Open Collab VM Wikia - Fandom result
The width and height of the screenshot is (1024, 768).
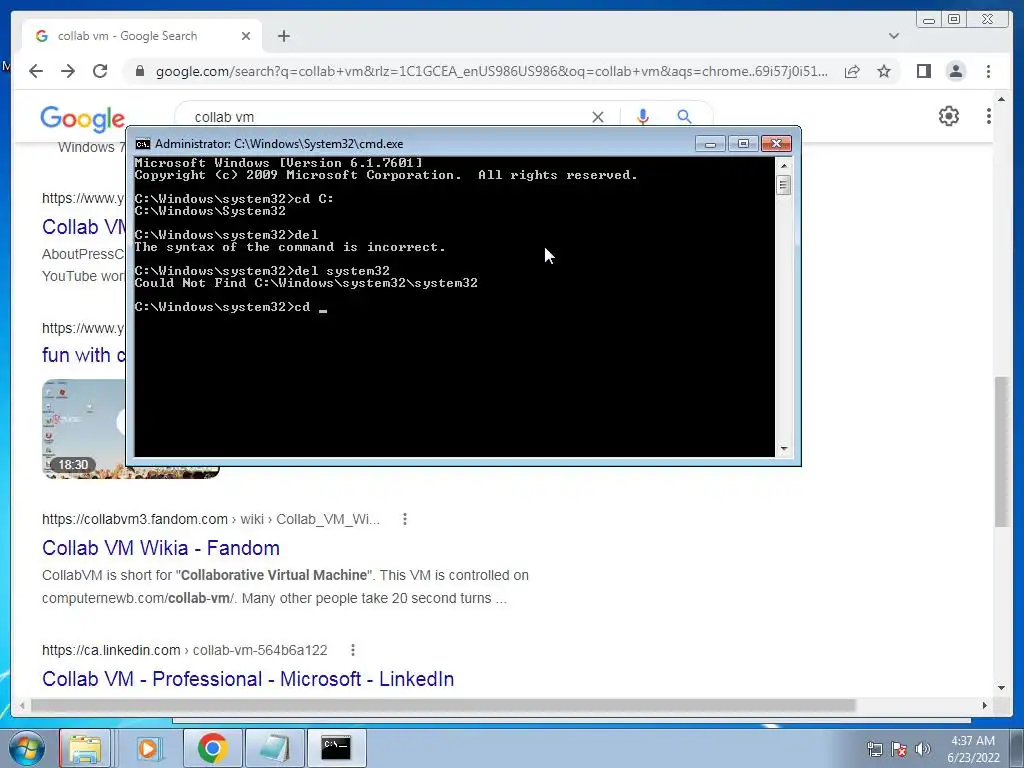point(161,548)
